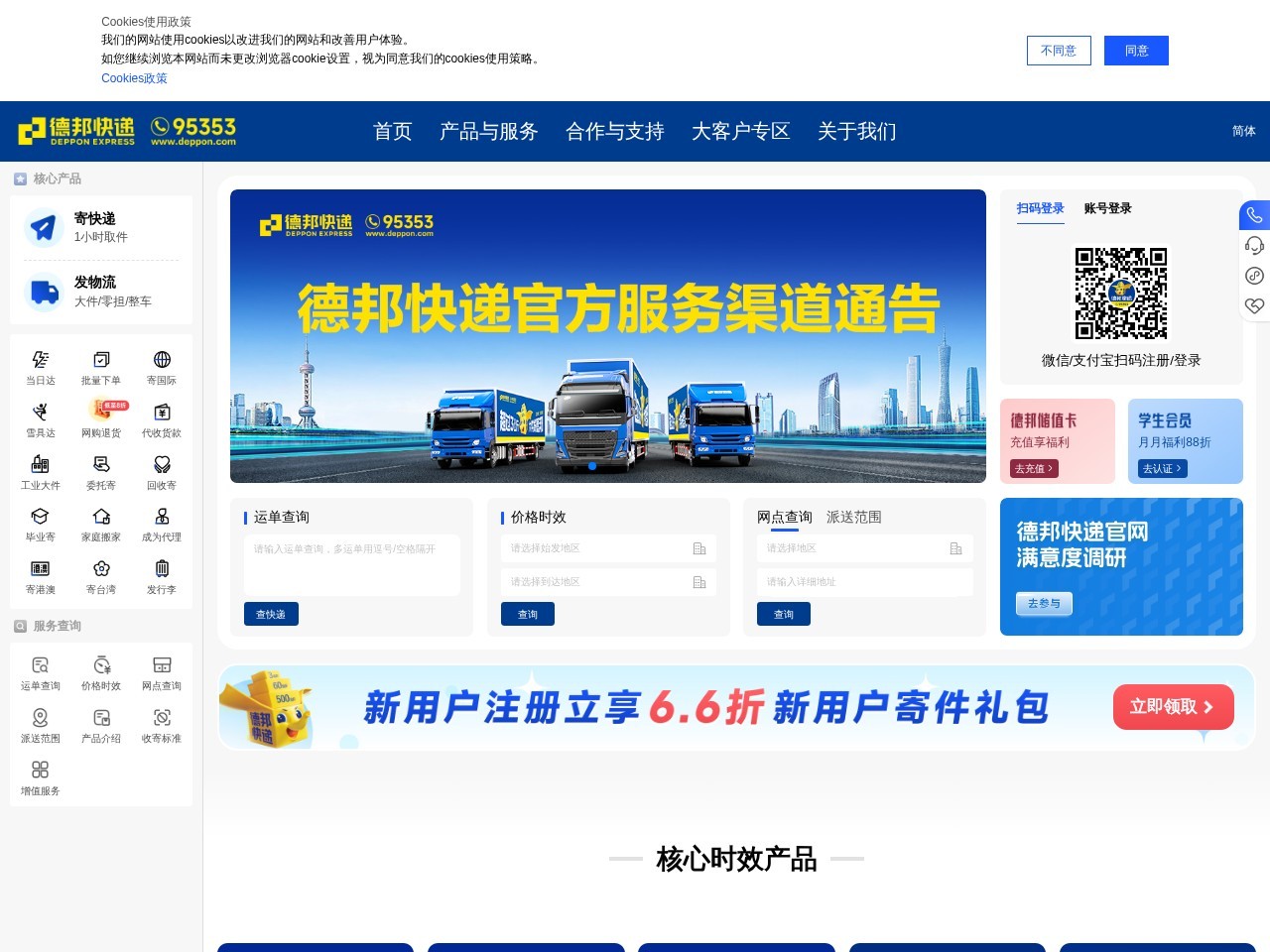Open the 网点查询 sidebar outlet icon

pyautogui.click(x=162, y=664)
